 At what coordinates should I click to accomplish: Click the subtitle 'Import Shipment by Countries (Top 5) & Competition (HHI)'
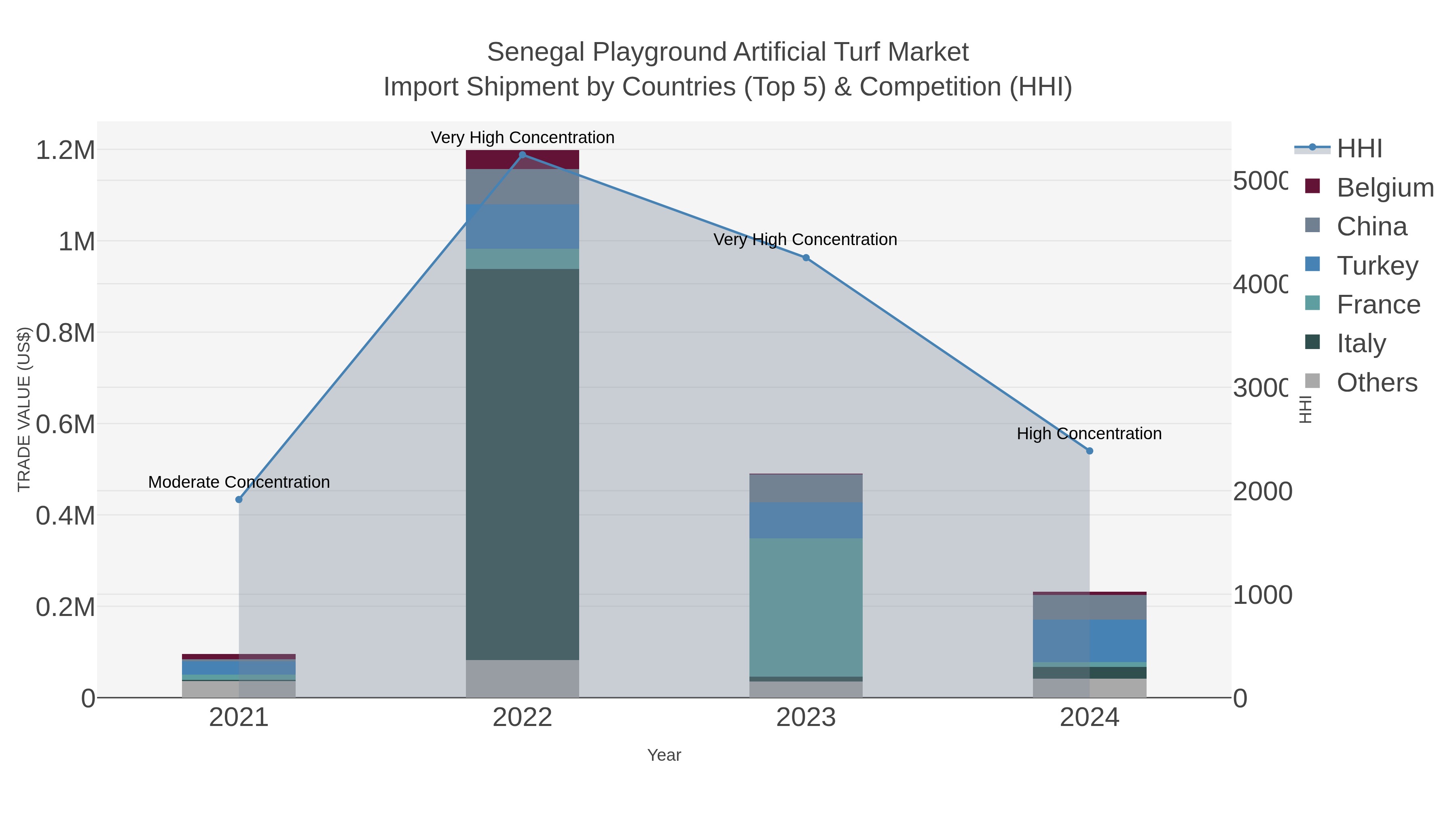click(728, 87)
